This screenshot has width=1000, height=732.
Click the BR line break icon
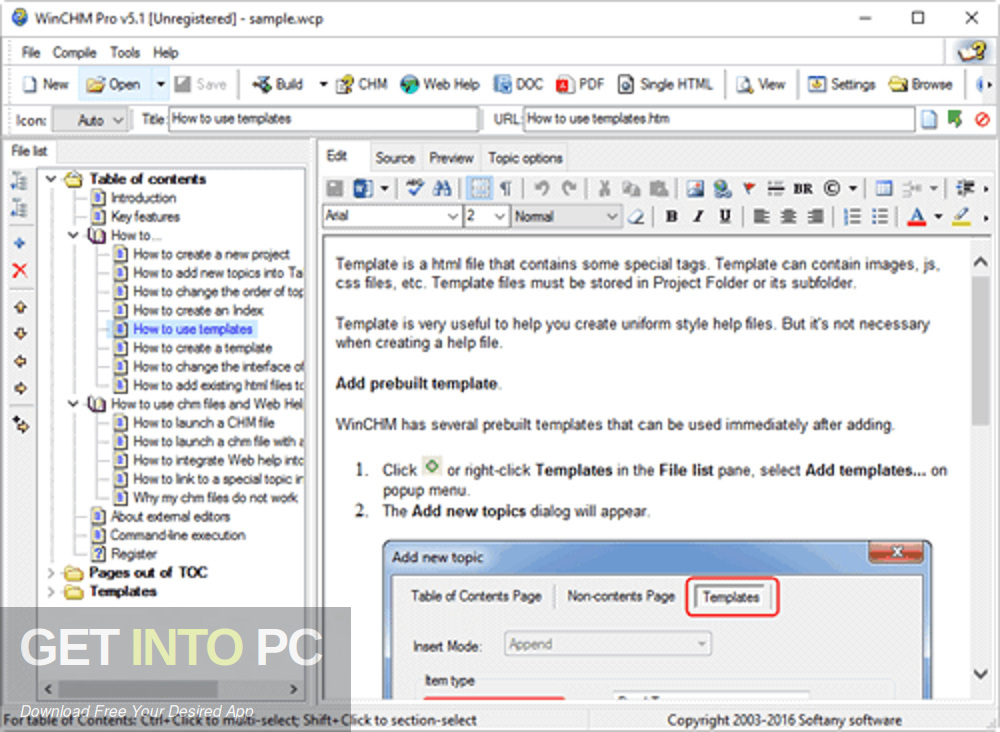(x=803, y=188)
